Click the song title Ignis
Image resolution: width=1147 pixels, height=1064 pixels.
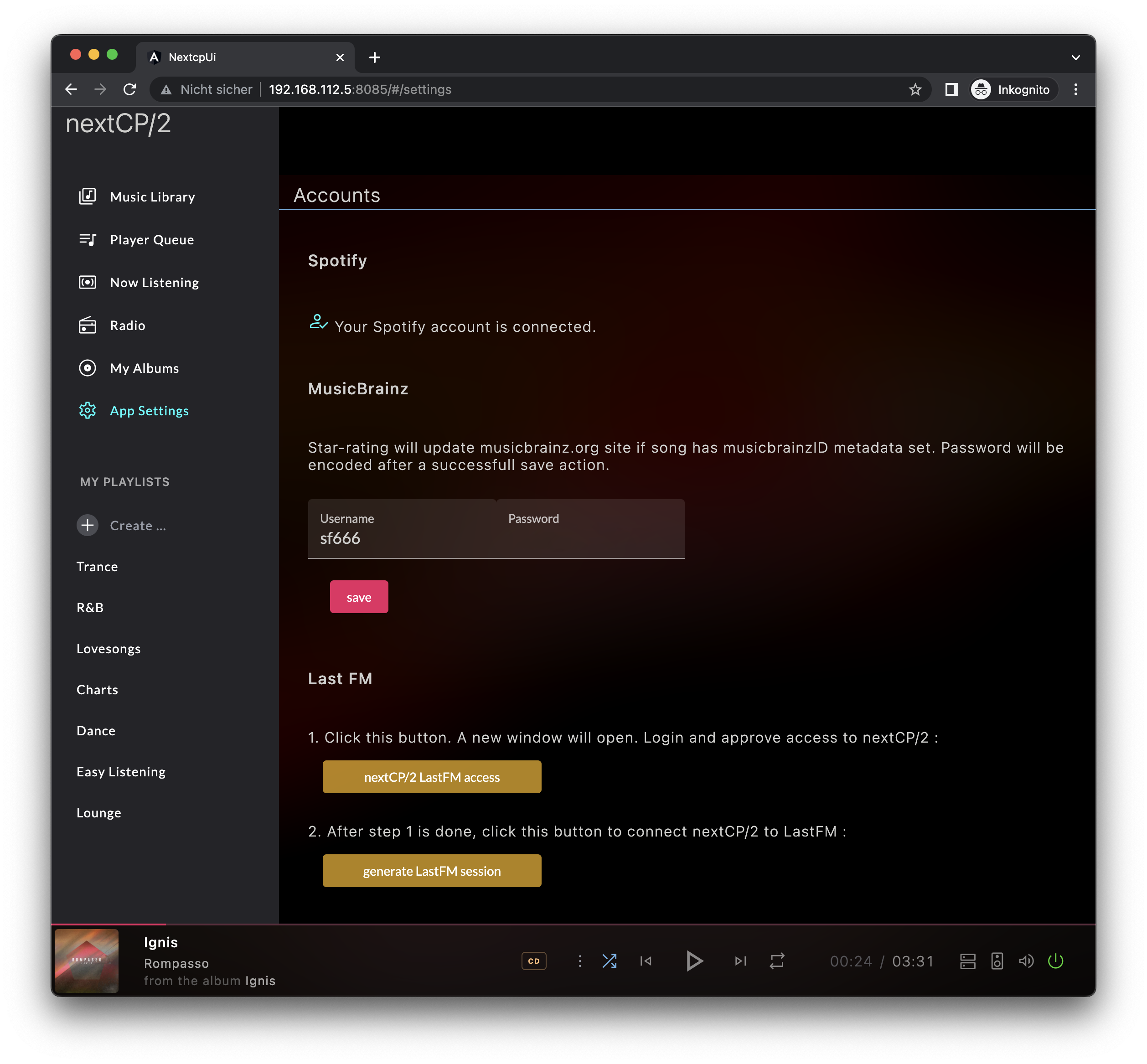pyautogui.click(x=160, y=943)
